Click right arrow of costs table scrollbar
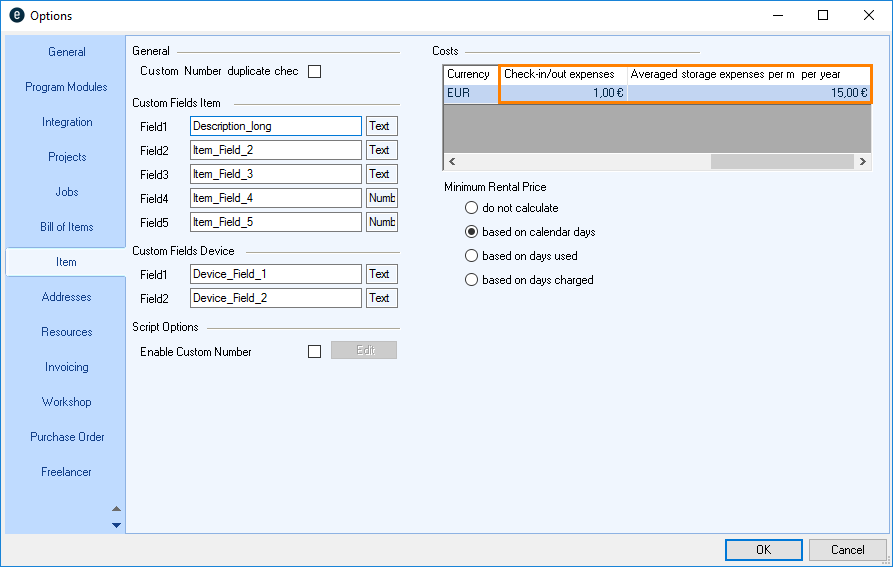893x567 pixels. coord(862,161)
